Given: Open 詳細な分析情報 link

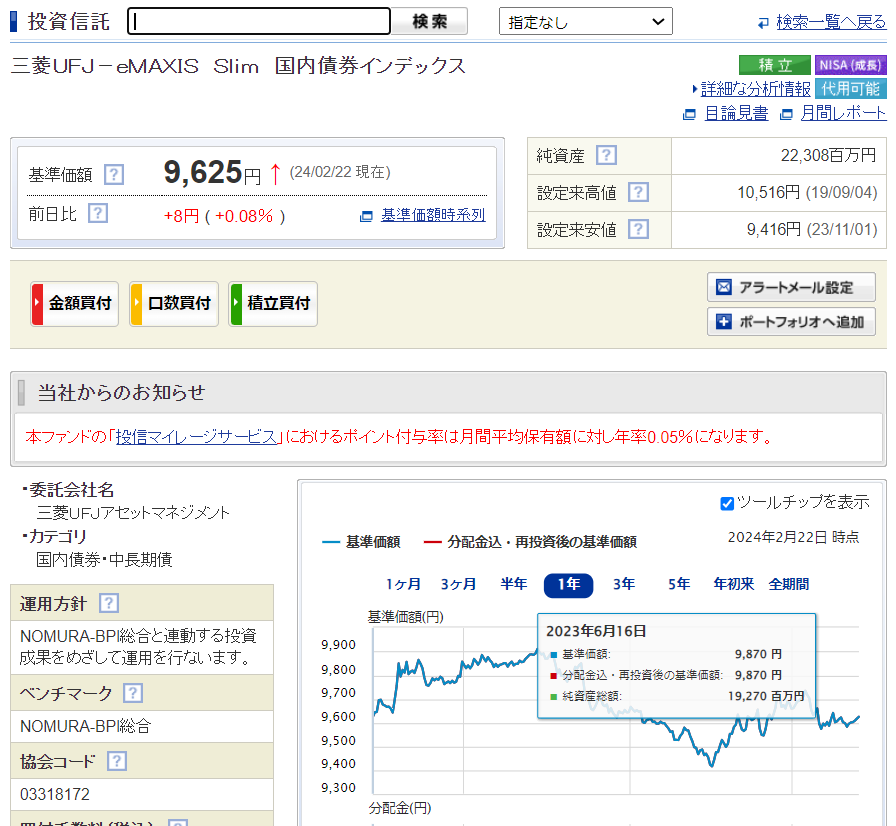Looking at the screenshot, I should click(755, 89).
